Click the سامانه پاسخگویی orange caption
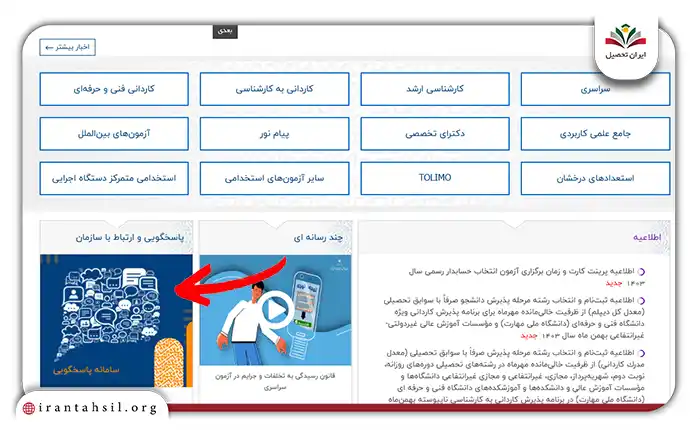The height and width of the screenshot is (430, 700). click(x=86, y=369)
